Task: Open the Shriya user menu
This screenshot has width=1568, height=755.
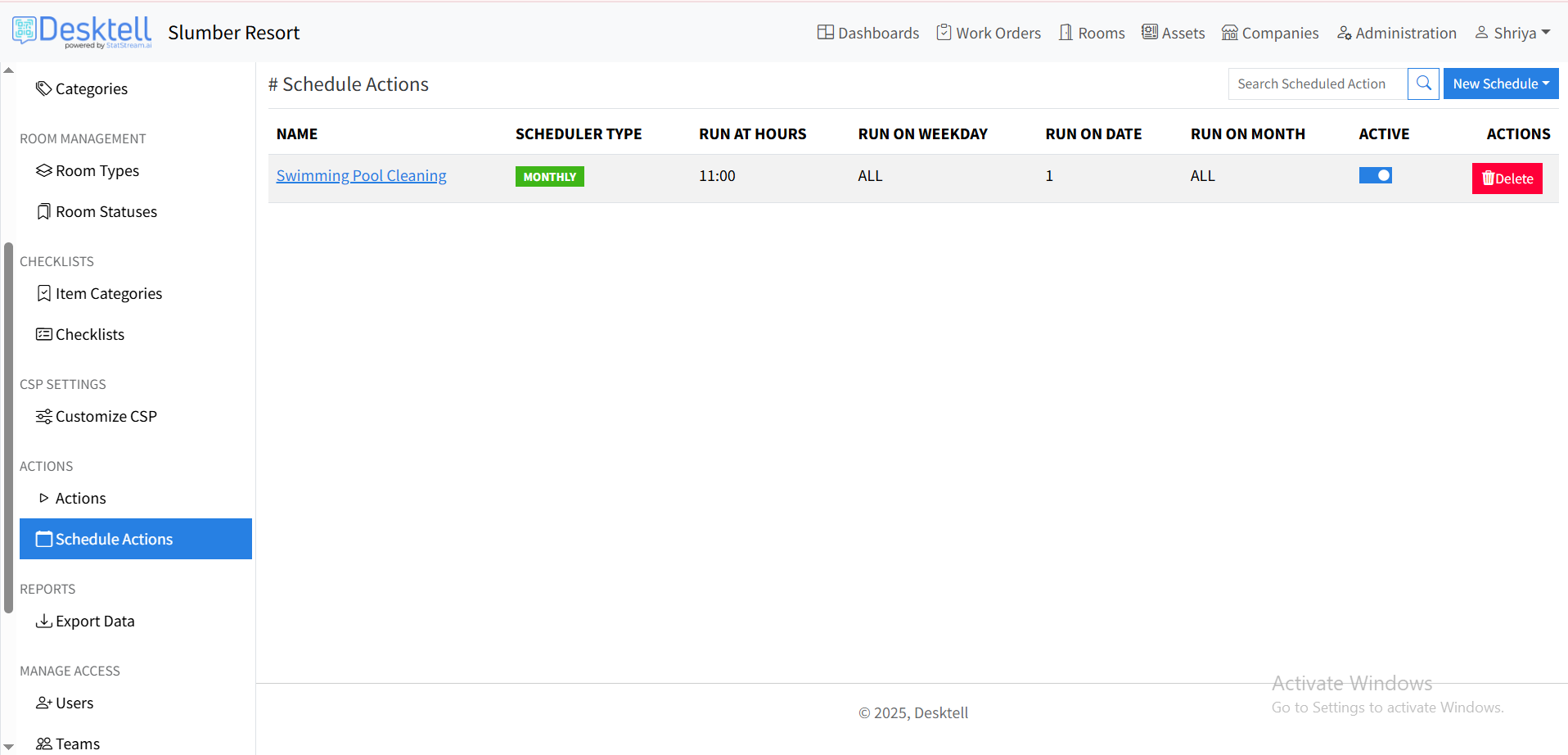Action: tap(1513, 33)
